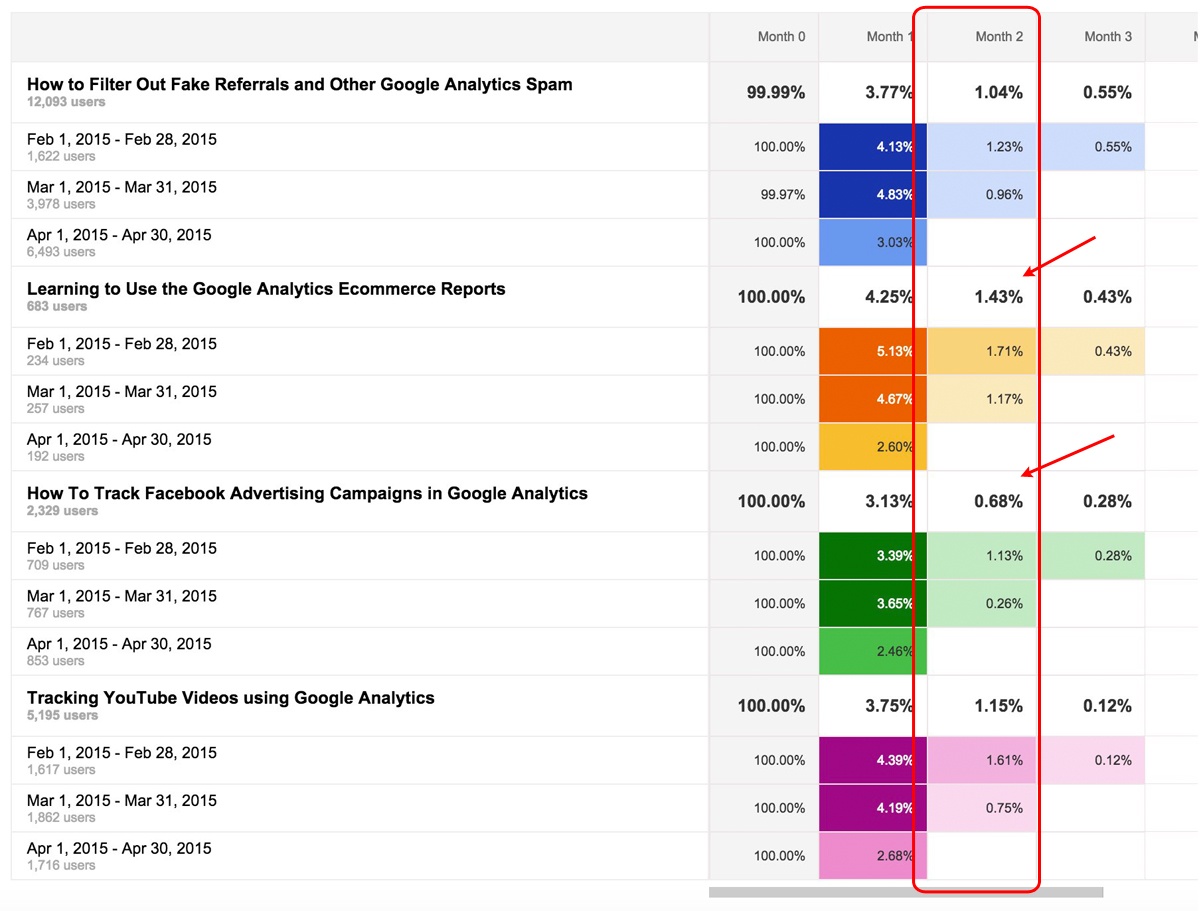Select the 234 users Feb 2015 cohort row
The height and width of the screenshot is (911, 1200).
pyautogui.click(x=121, y=351)
